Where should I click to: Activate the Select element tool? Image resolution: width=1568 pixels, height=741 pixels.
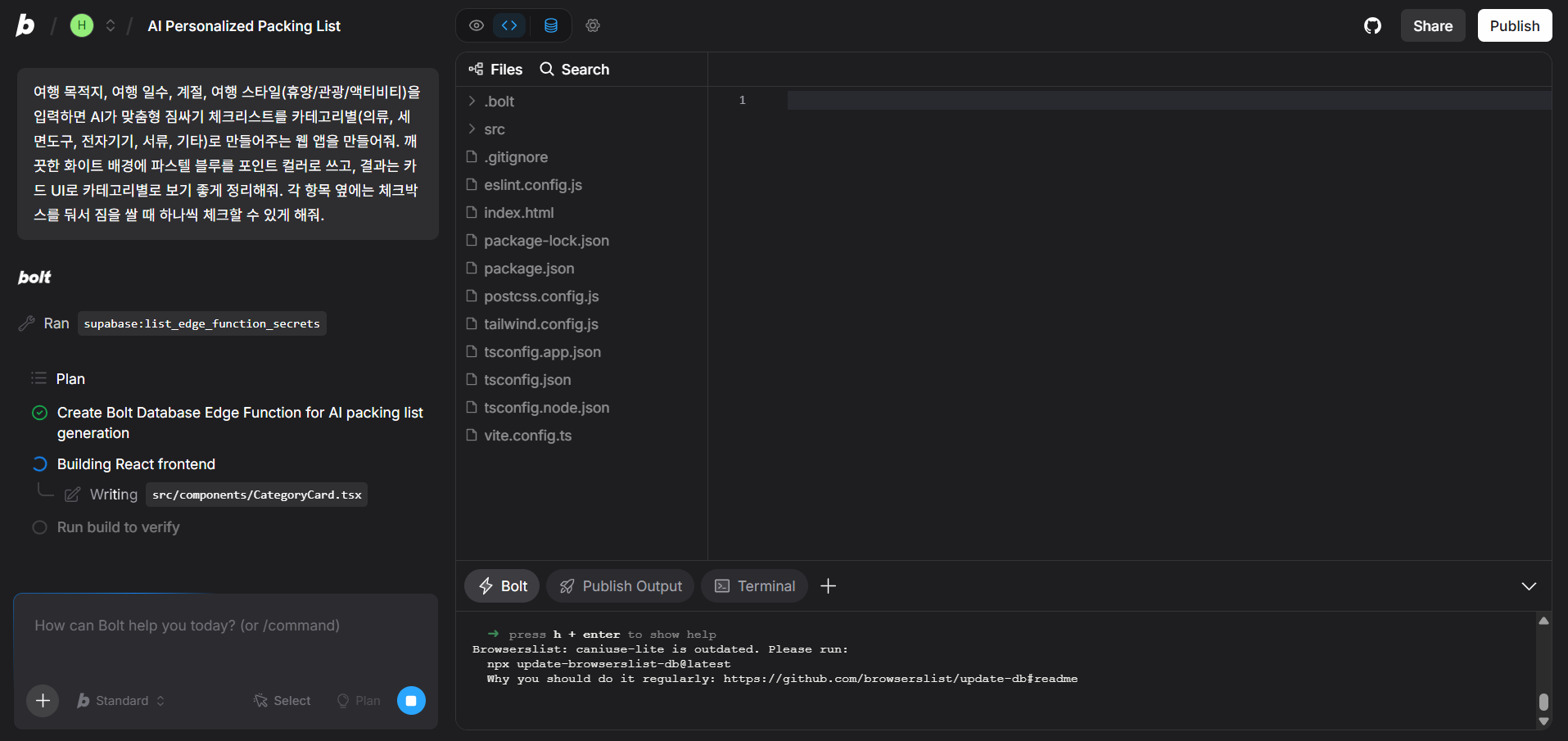pyautogui.click(x=282, y=701)
